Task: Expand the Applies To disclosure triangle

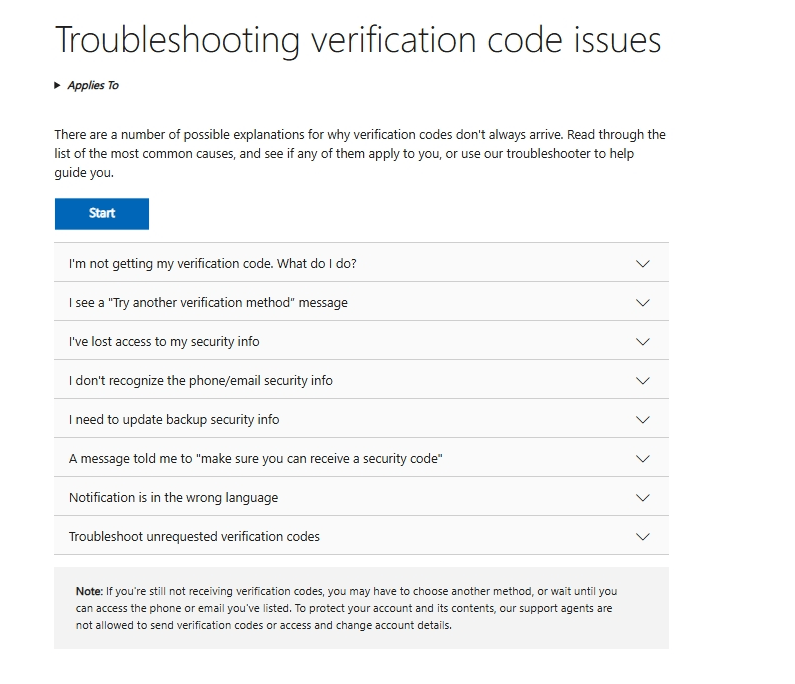Action: pyautogui.click(x=57, y=85)
